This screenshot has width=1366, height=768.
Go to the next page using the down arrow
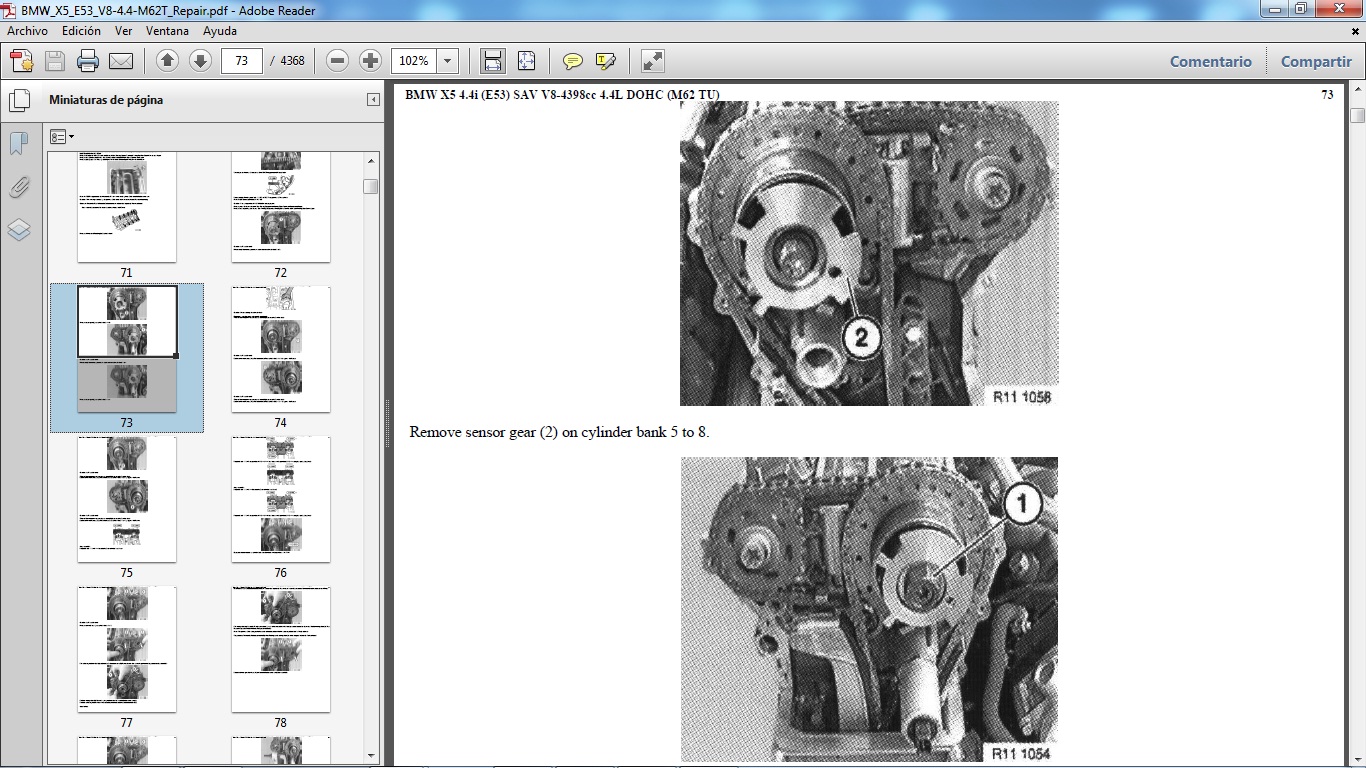point(200,61)
